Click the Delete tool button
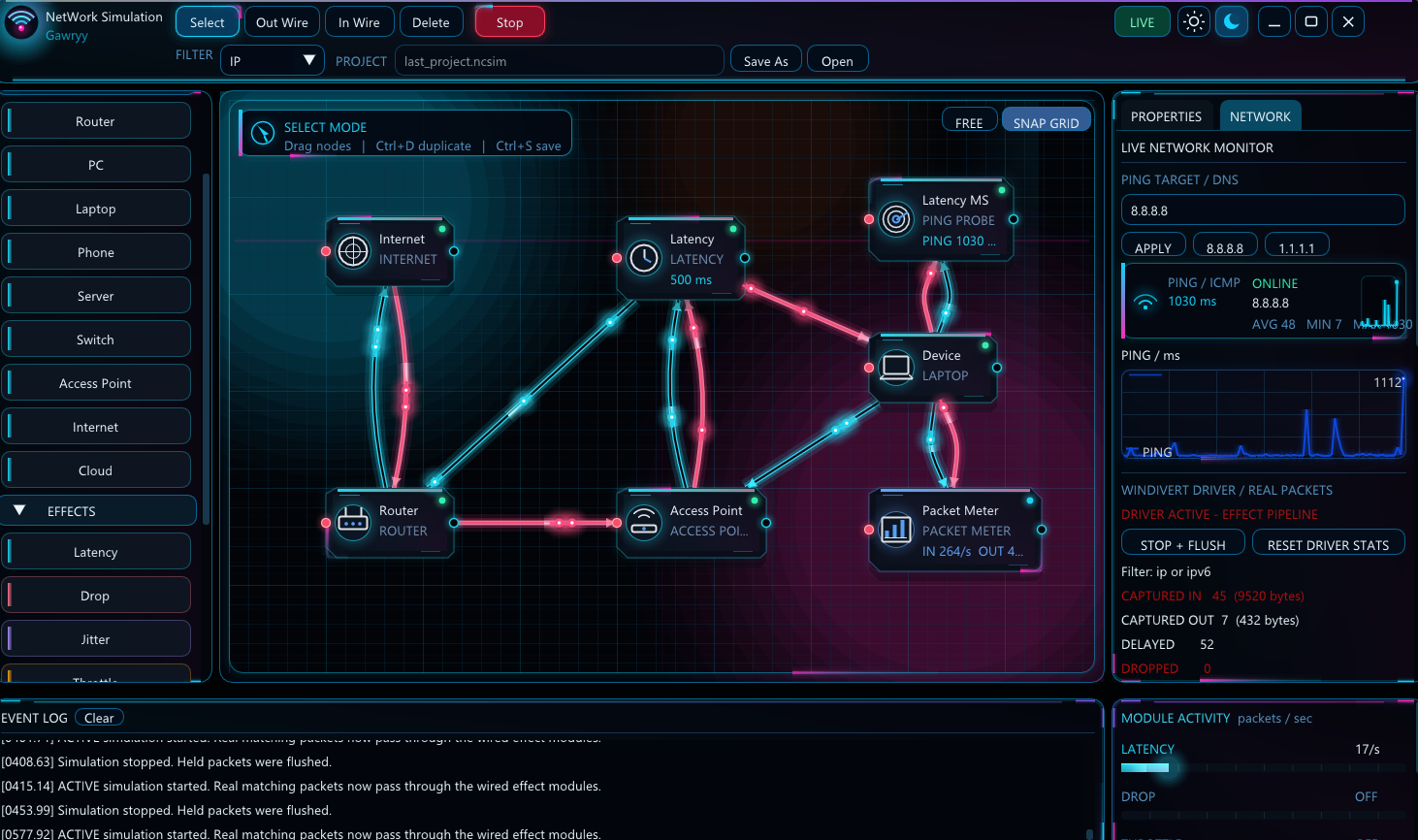The image size is (1418, 840). point(431,21)
